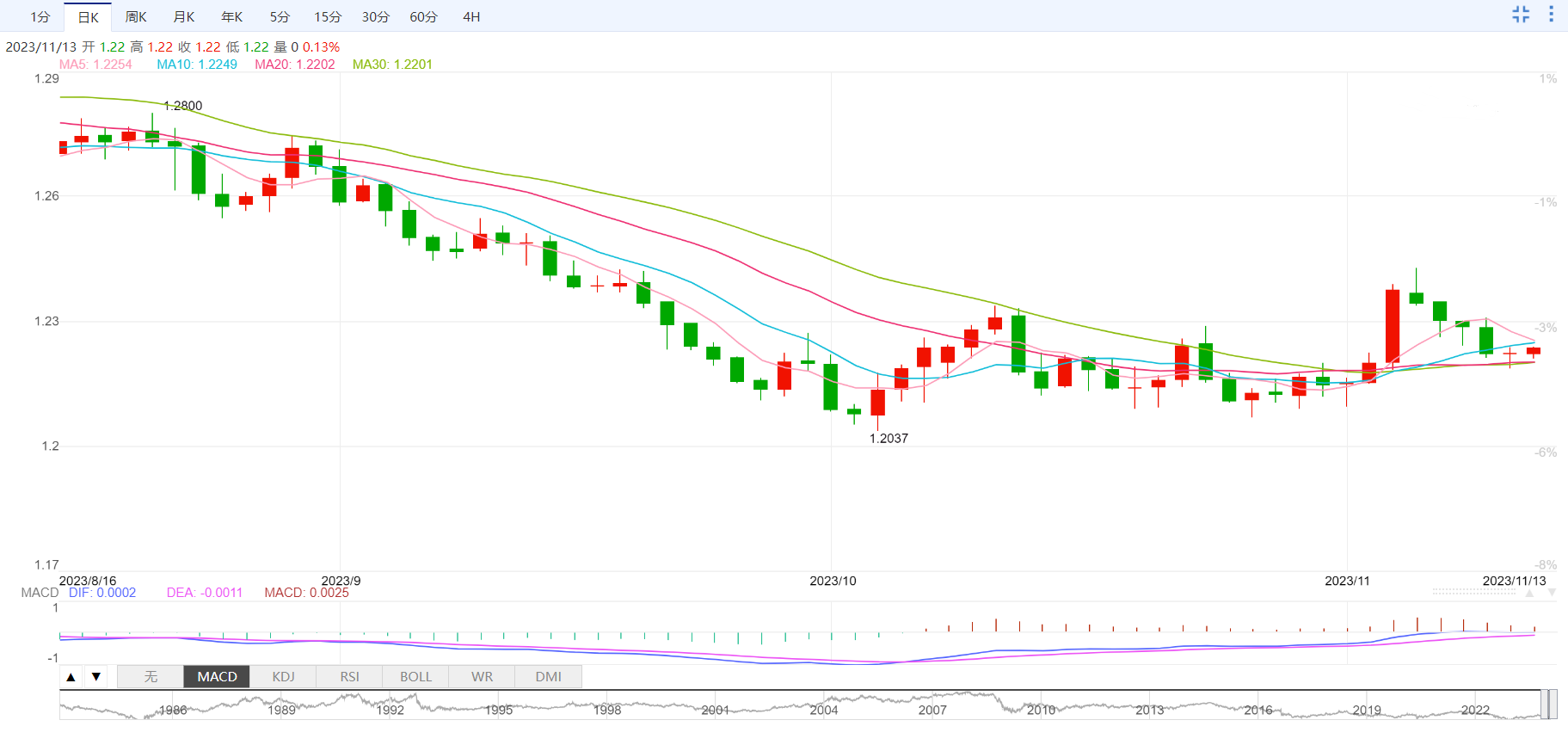Click the down triangle indicator button
Viewport: 1568px width, 751px height.
96,677
